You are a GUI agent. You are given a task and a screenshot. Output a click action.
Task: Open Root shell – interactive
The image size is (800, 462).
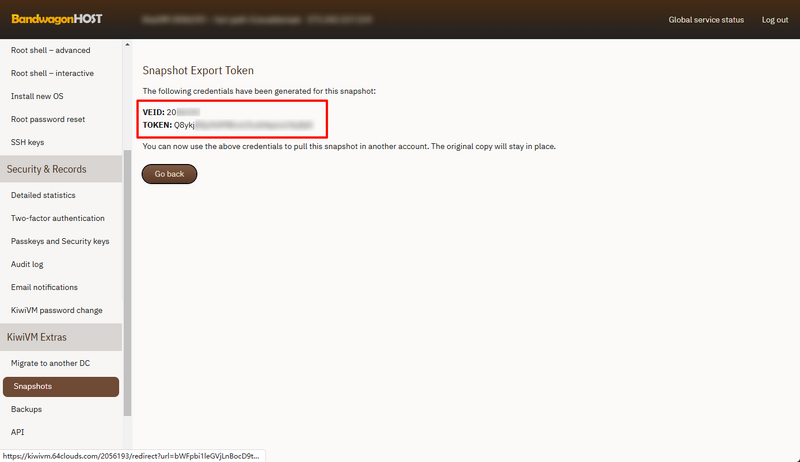52,73
